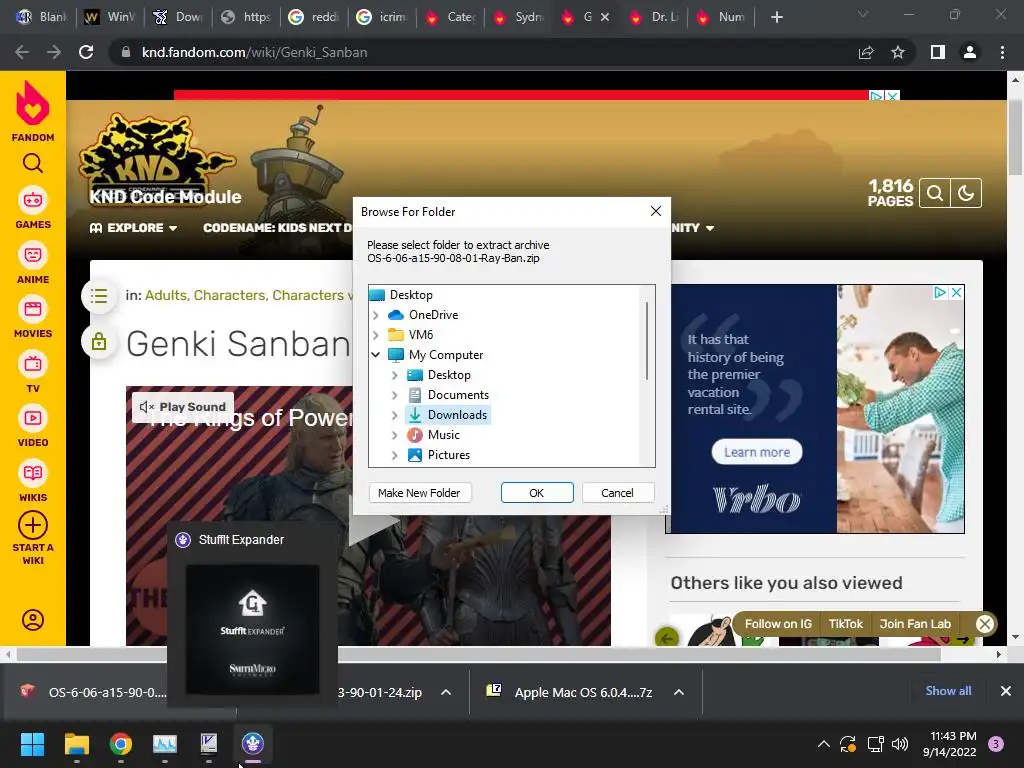The height and width of the screenshot is (768, 1024).
Task: Open the table of contents list icon
Action: click(x=99, y=296)
